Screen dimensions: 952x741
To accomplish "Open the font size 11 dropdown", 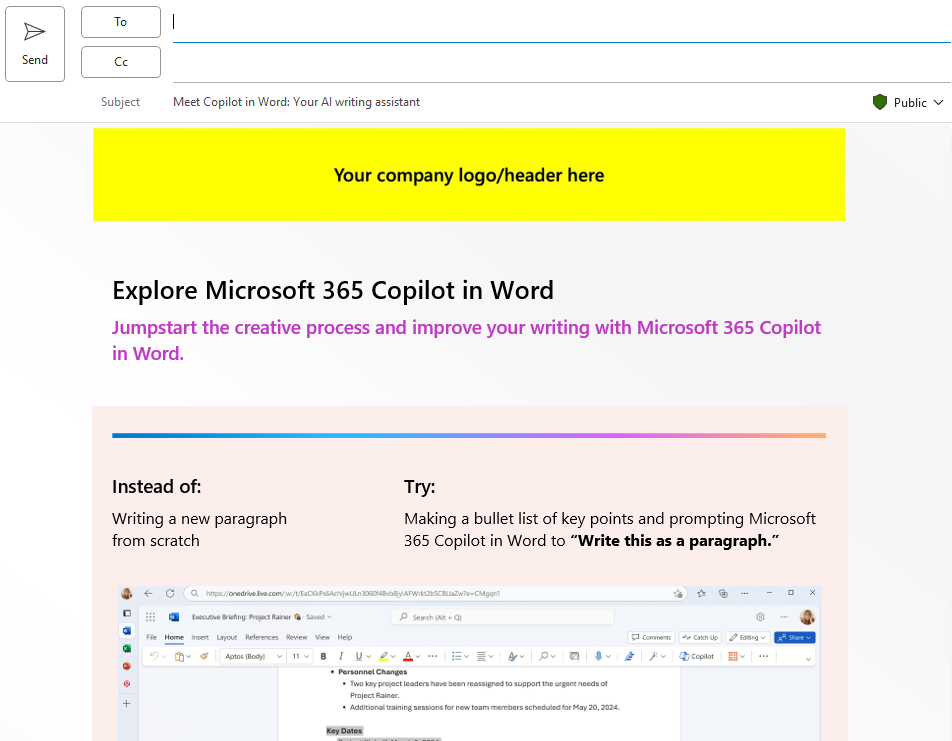I will coord(301,656).
